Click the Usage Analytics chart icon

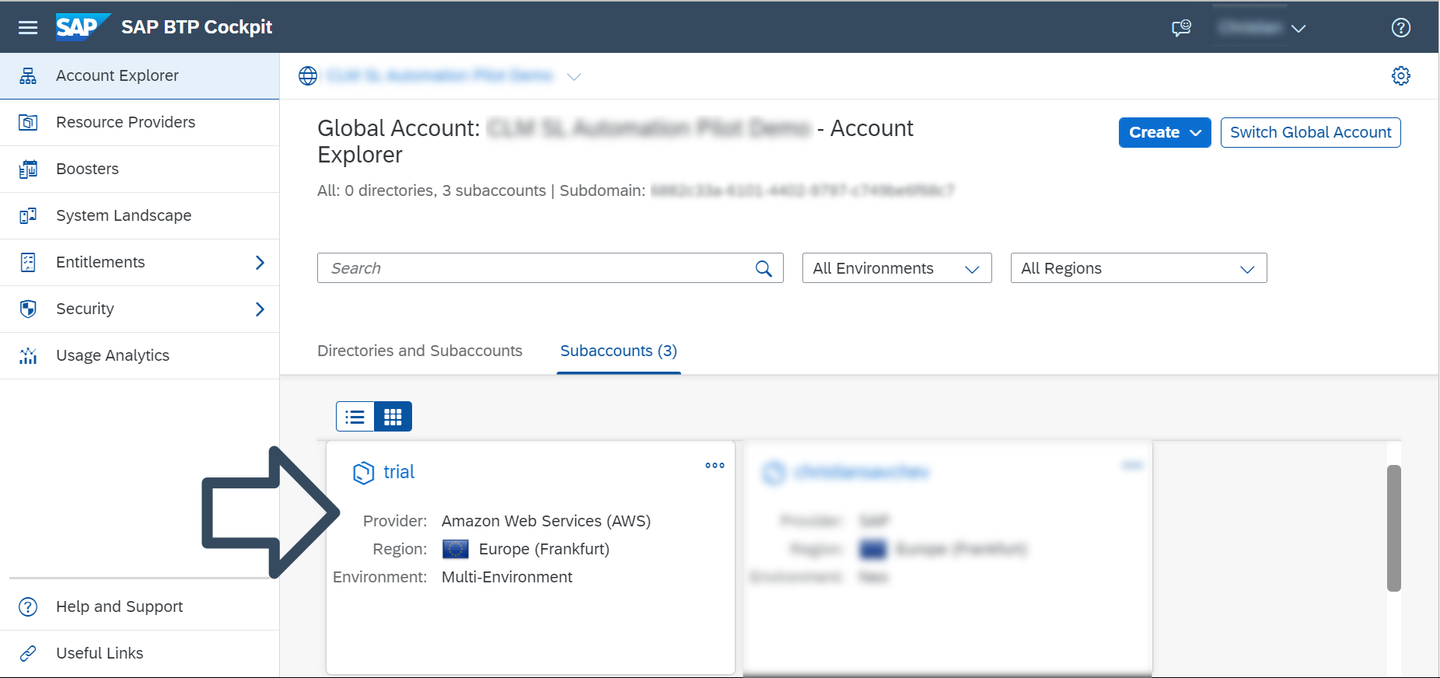(28, 355)
